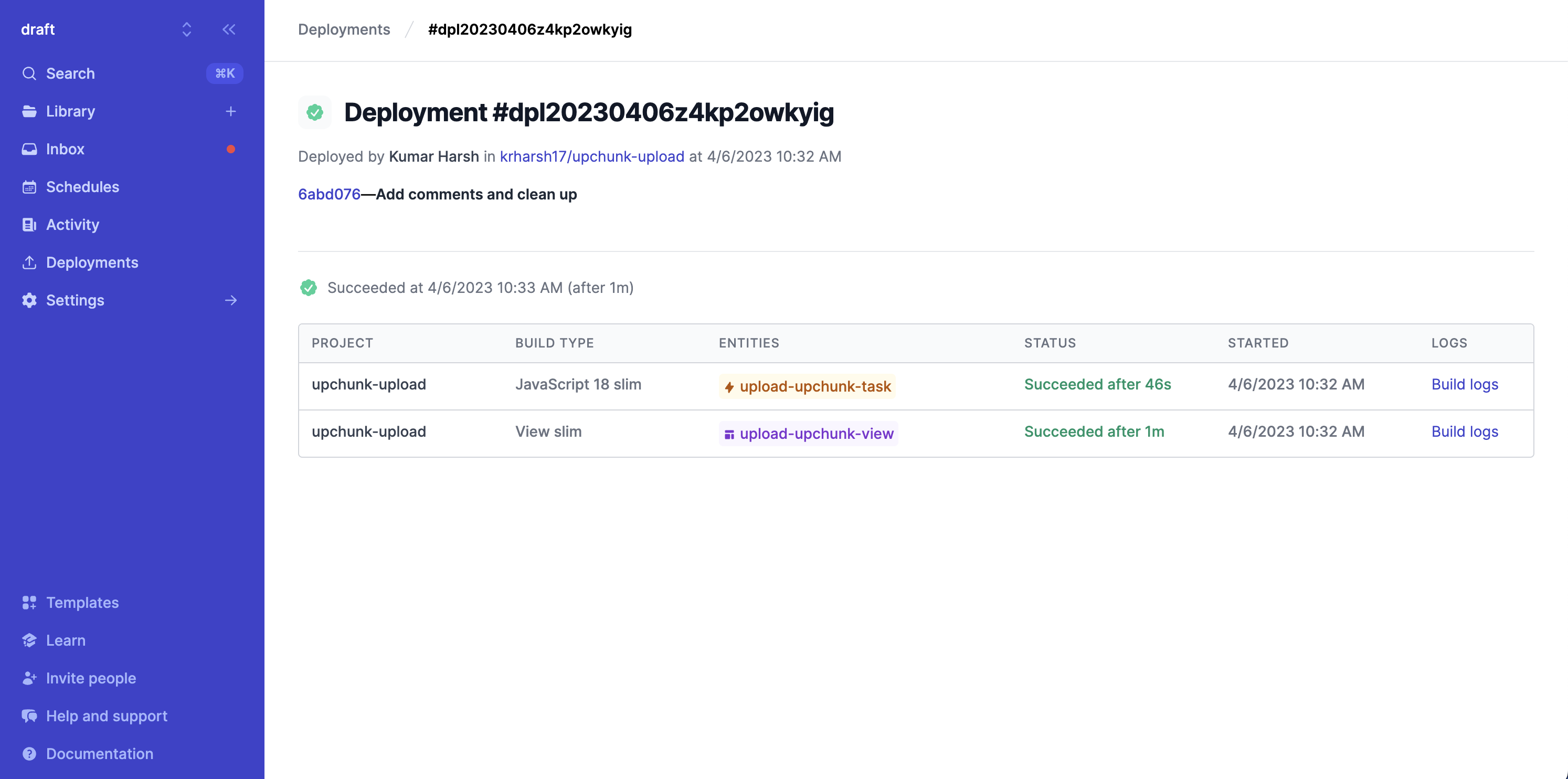This screenshot has height=779, width=1568.
Task: Go to Documentation in sidebar
Action: click(100, 753)
